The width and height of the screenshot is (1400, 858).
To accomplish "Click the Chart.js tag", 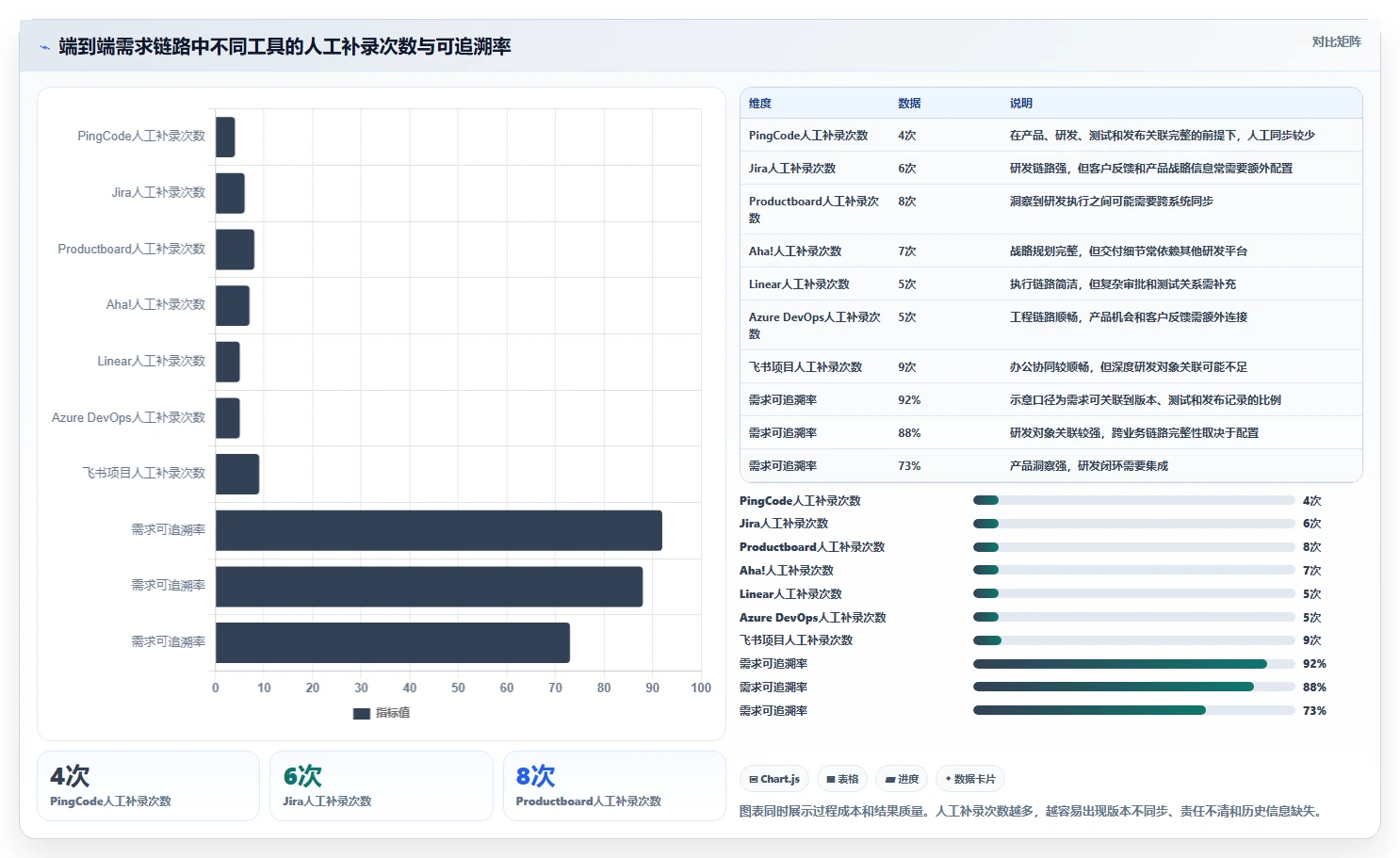I will [x=774, y=779].
